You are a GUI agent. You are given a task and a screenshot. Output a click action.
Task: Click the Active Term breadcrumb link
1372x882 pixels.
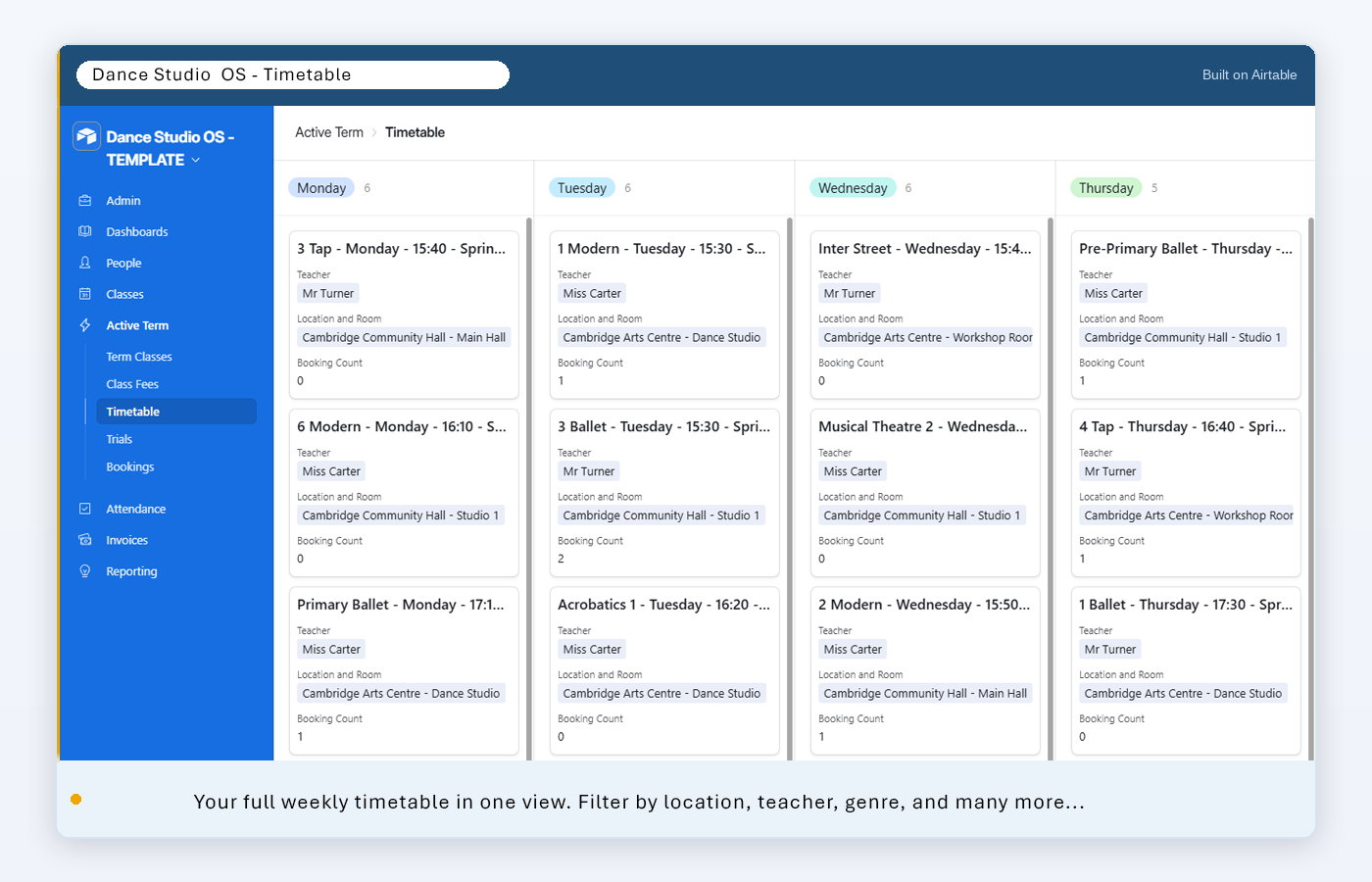[x=329, y=132]
